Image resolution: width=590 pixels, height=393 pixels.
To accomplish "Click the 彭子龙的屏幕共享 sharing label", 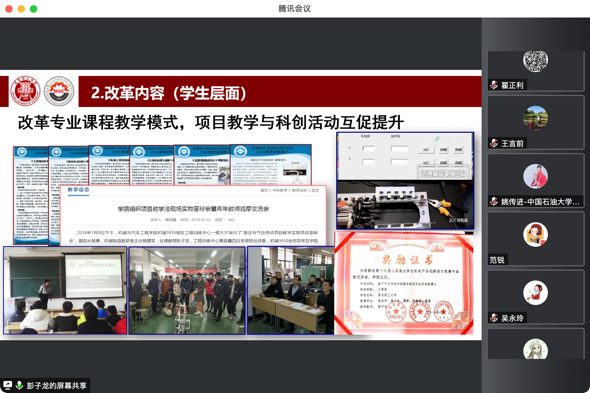I will 56,385.
